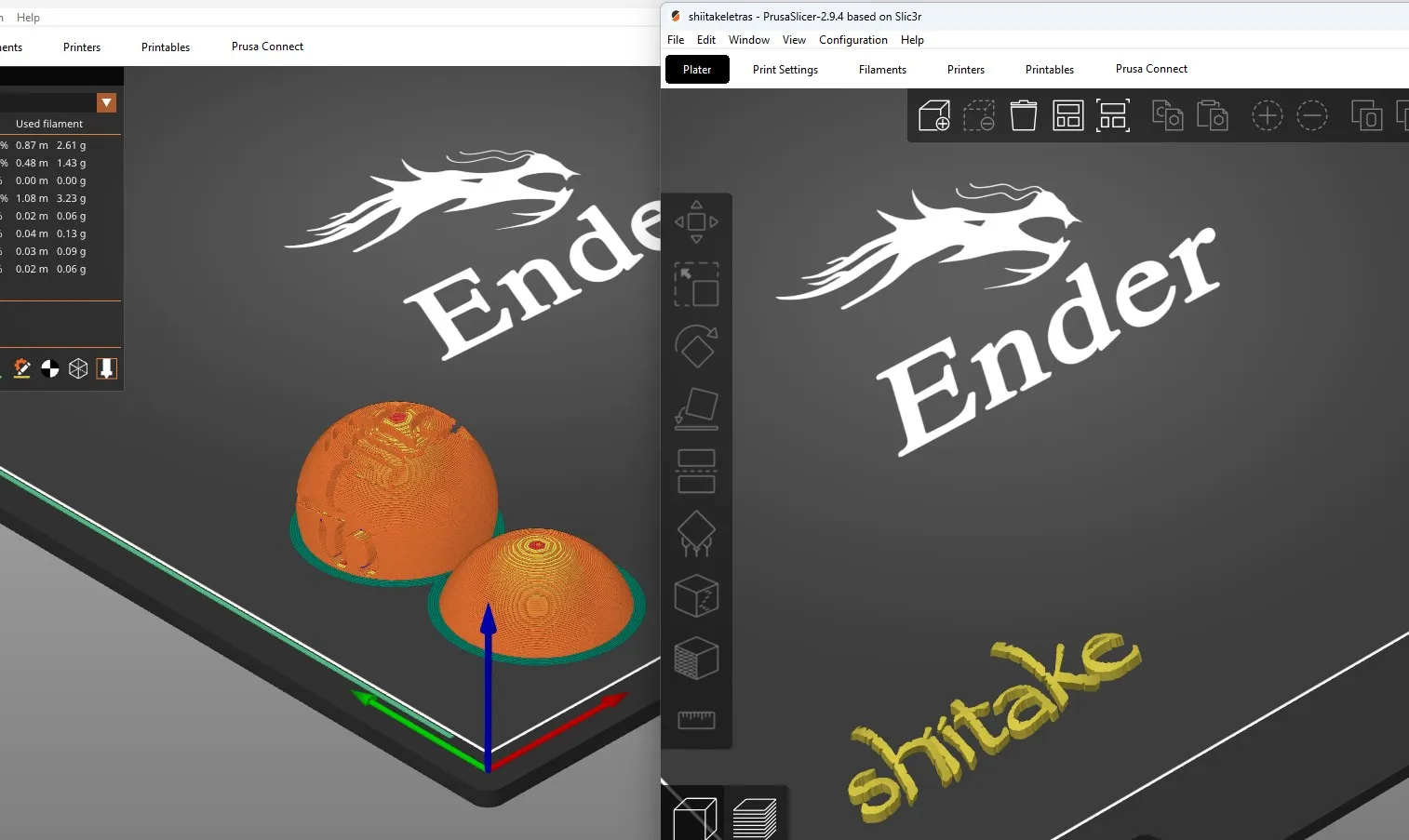Viewport: 1409px width, 840px height.
Task: Click the smaller orange dome near the axes
Action: pyautogui.click(x=539, y=592)
